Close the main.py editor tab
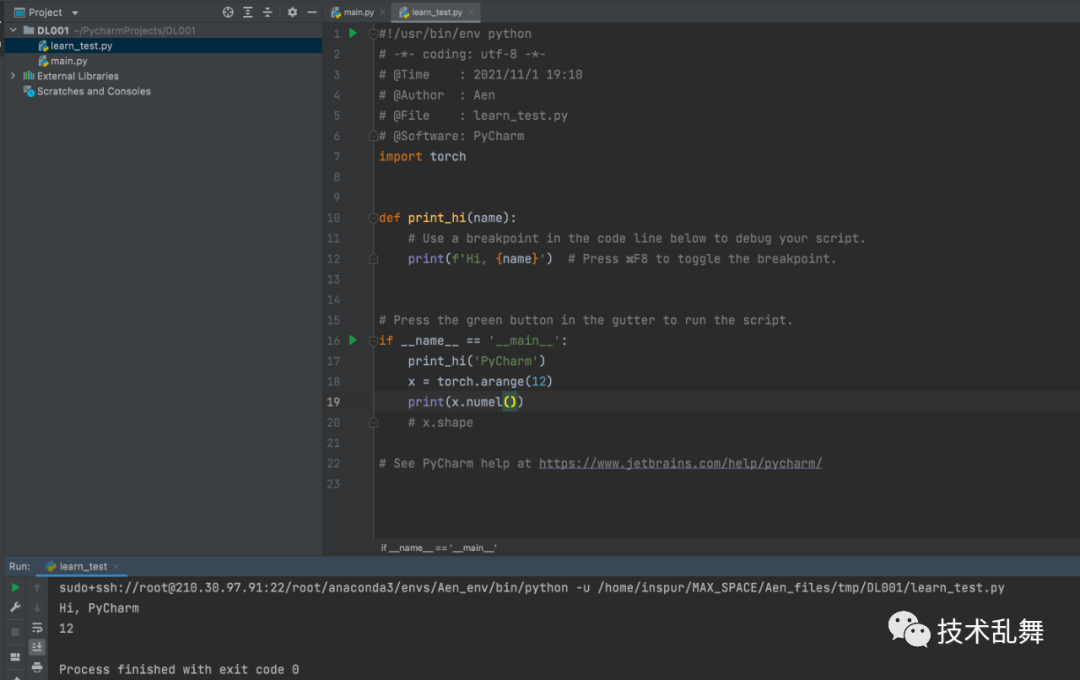This screenshot has height=680, width=1080. 383,12
